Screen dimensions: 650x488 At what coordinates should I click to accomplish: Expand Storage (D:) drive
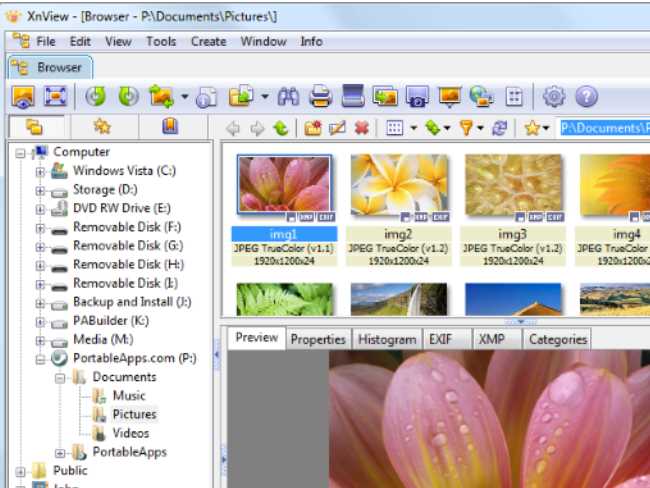40,191
